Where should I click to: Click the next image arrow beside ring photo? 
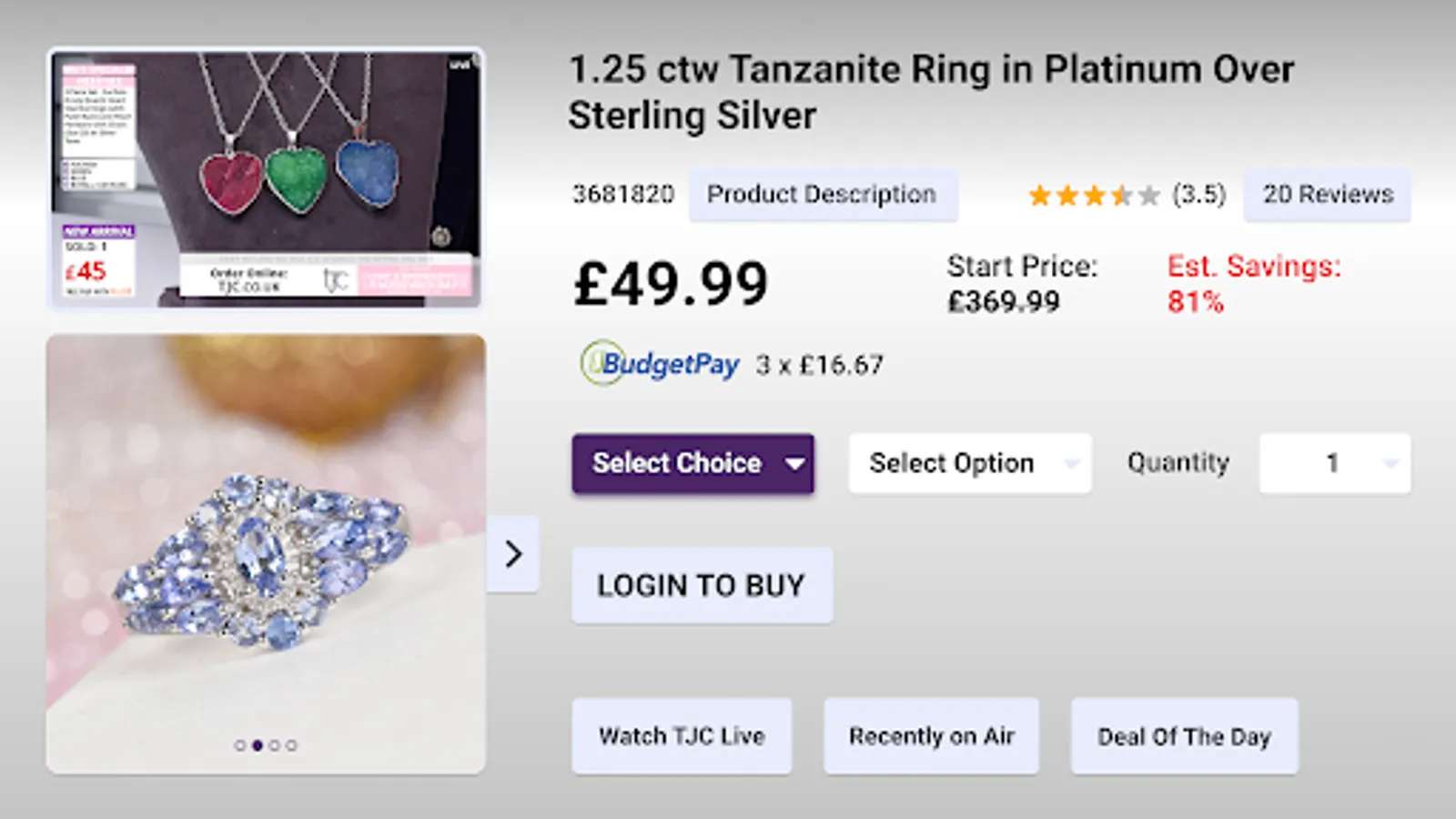[513, 554]
